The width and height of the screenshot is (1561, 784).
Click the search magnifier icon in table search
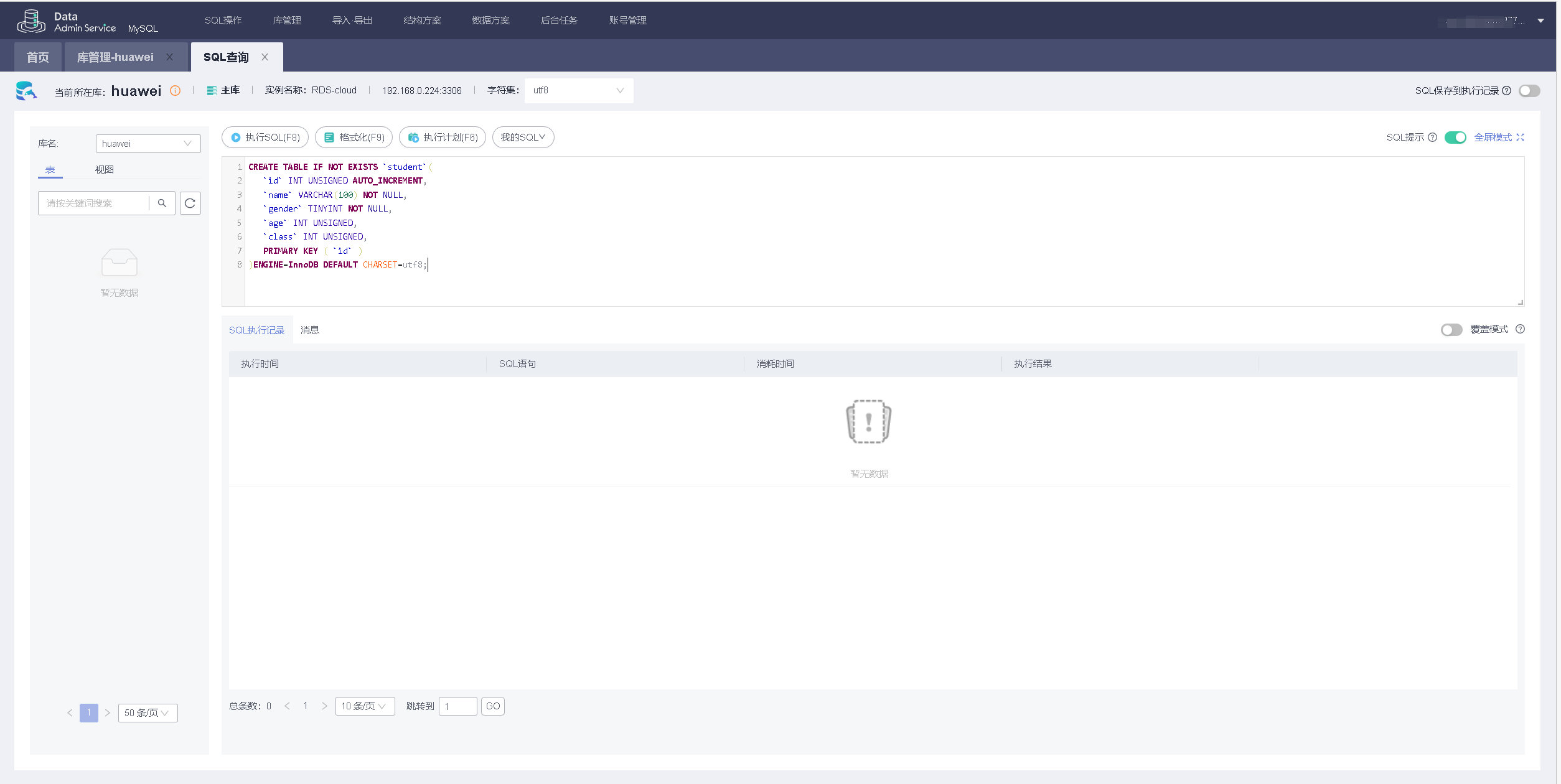point(162,203)
